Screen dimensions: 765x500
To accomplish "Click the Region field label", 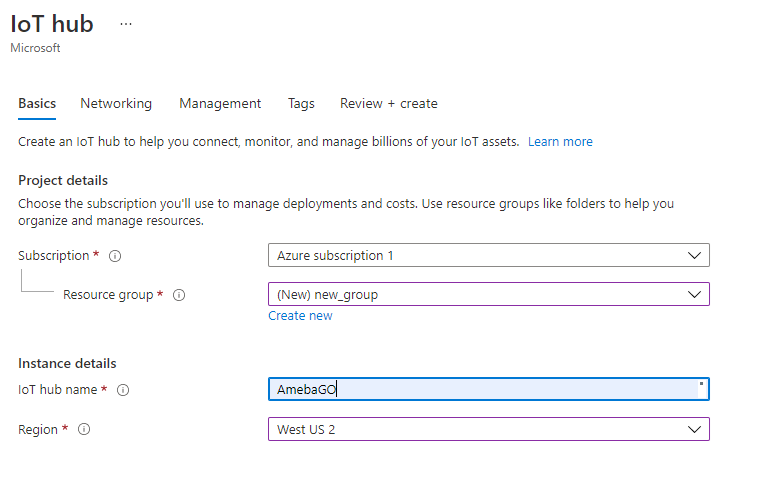I will tap(38, 430).
